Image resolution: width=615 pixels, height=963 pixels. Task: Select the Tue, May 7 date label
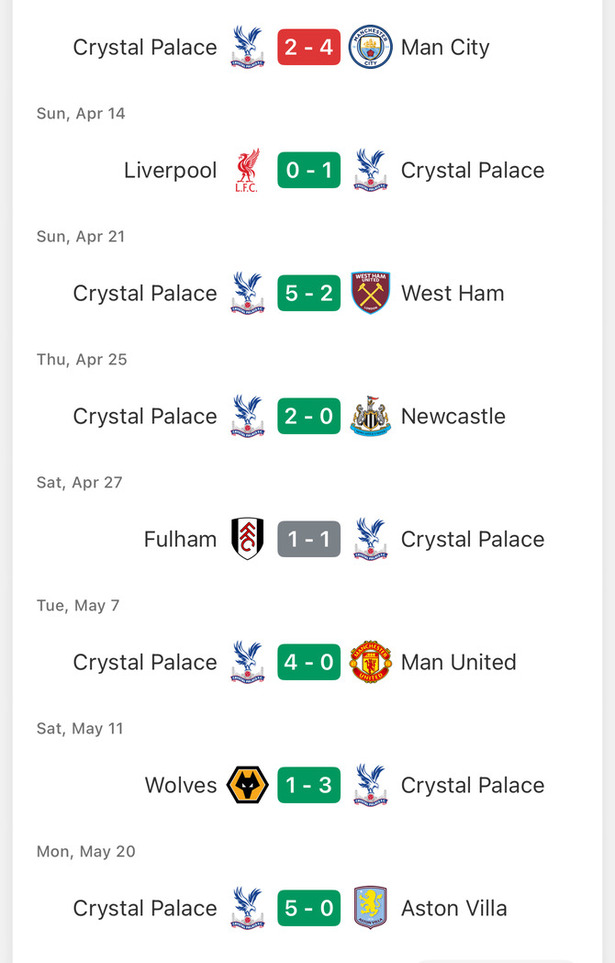[78, 605]
